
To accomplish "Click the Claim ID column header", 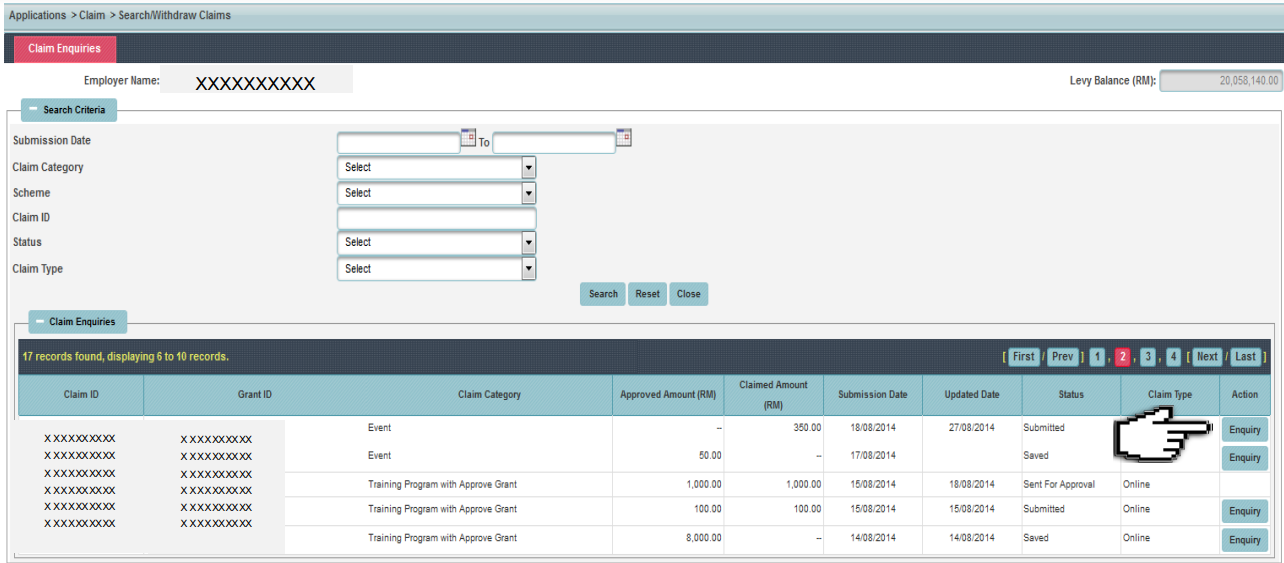I will coord(81,395).
